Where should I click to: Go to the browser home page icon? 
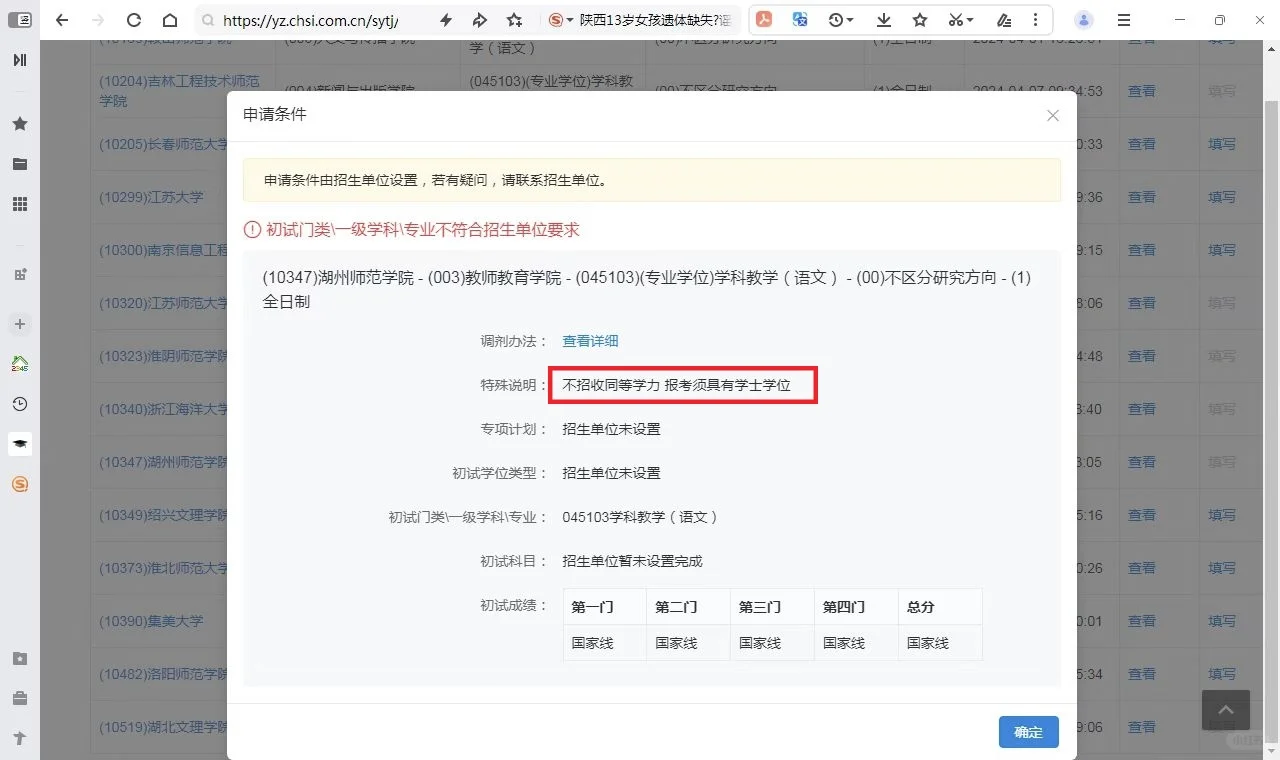click(170, 20)
